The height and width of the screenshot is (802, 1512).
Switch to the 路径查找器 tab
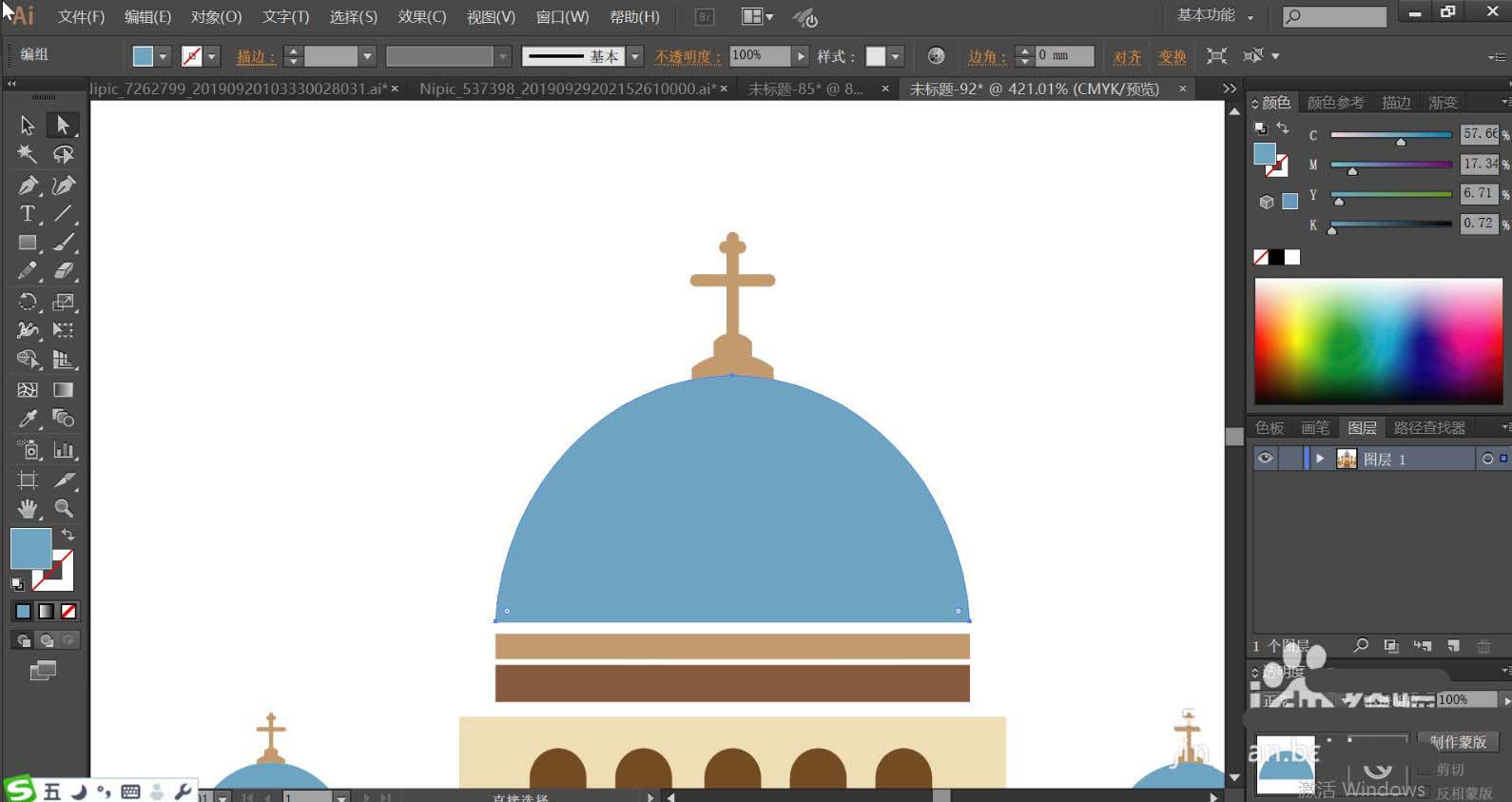1429,428
